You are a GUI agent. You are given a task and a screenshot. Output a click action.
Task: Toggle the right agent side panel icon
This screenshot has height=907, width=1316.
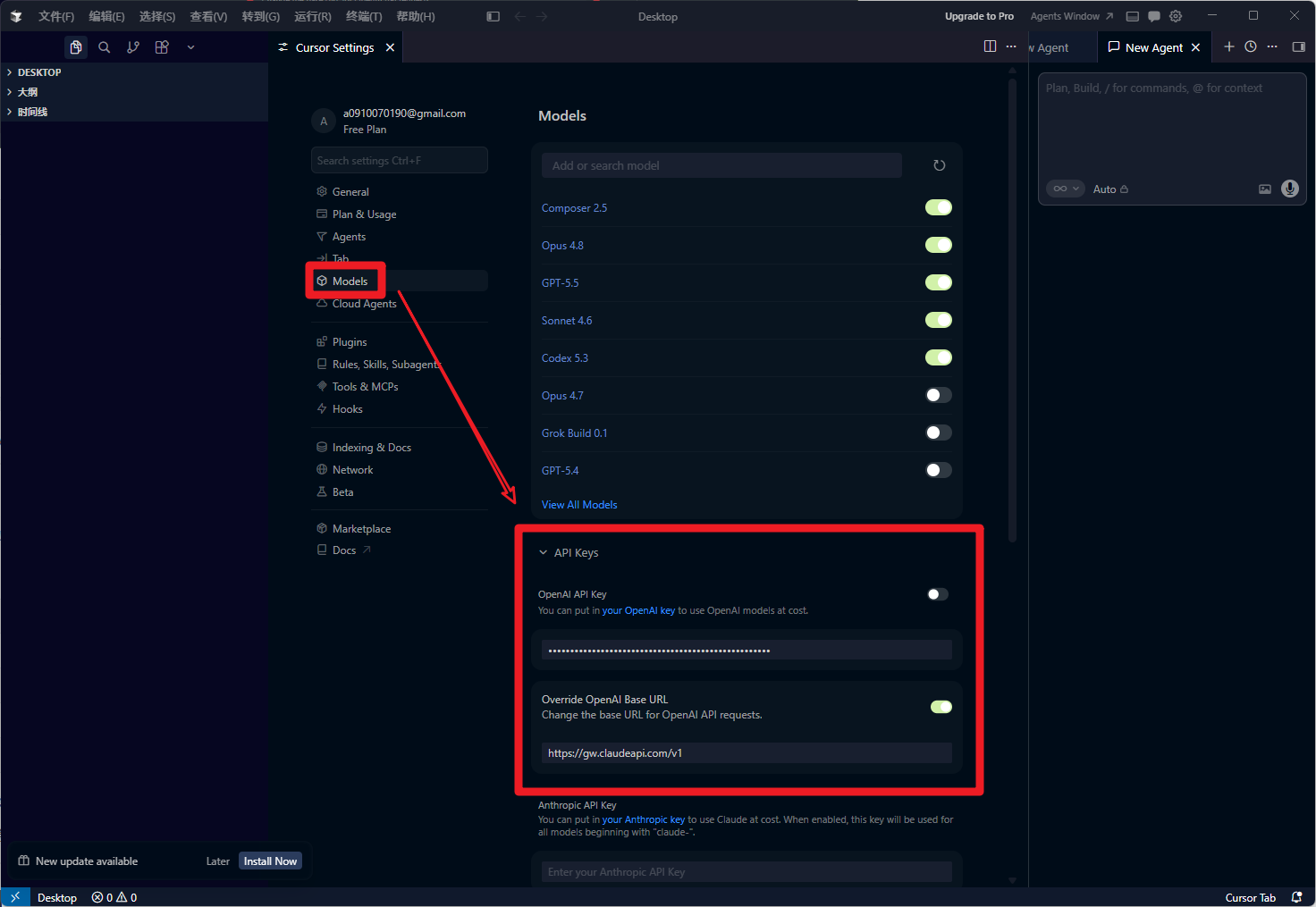[1299, 46]
